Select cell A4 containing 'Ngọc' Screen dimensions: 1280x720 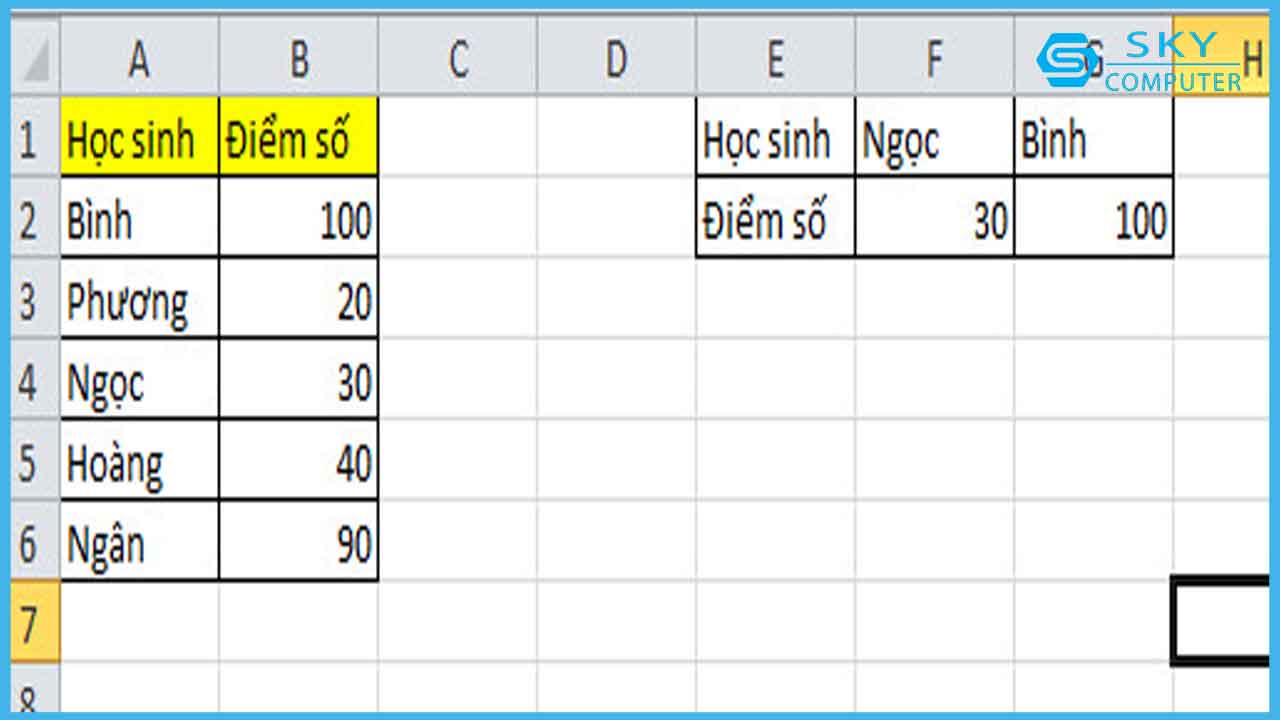pyautogui.click(x=139, y=379)
